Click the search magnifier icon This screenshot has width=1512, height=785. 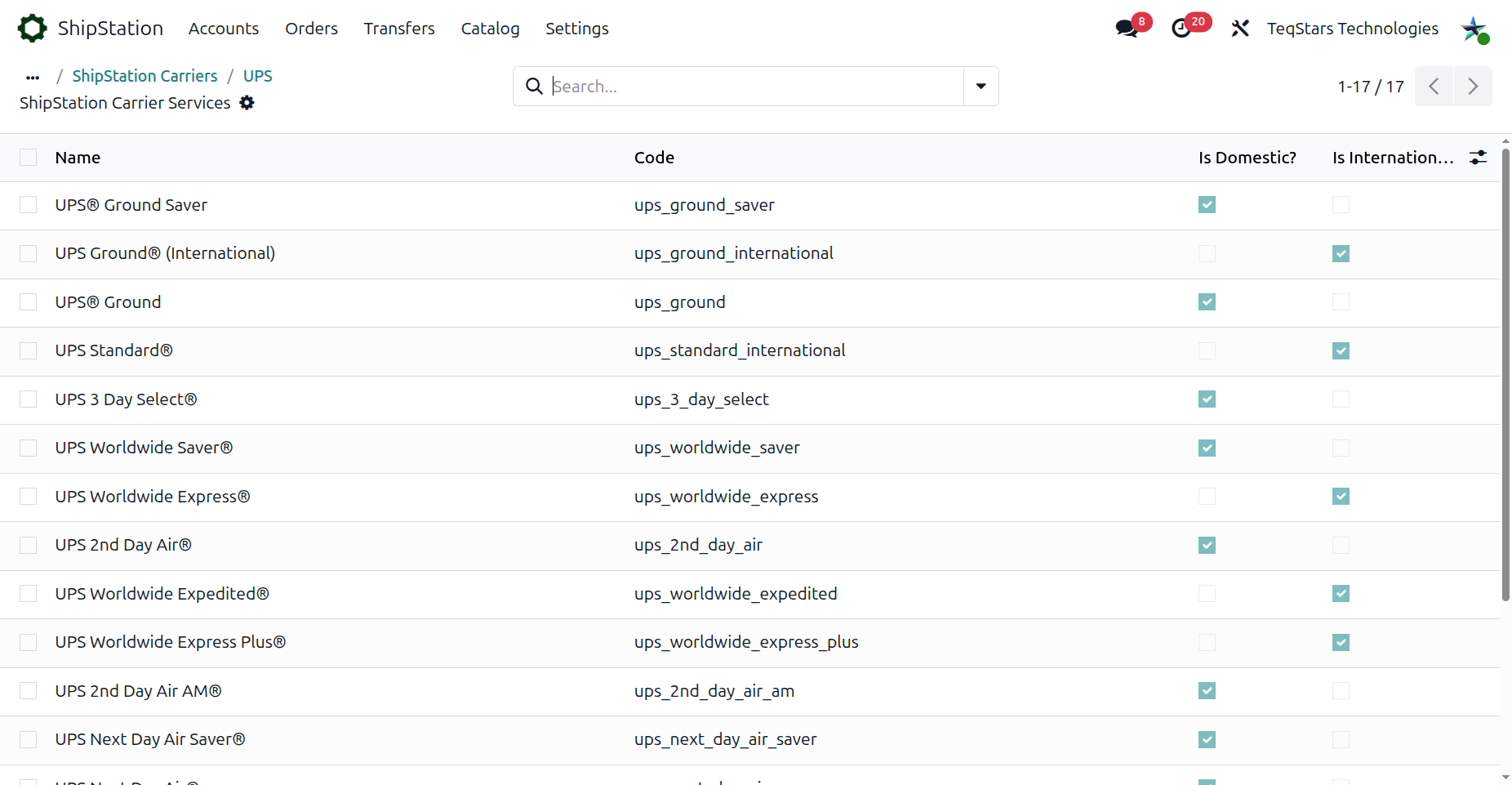(534, 87)
